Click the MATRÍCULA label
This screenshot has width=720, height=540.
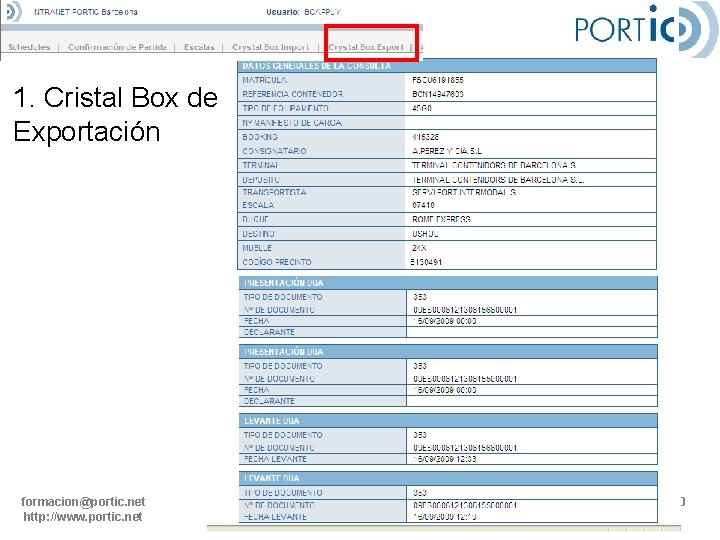[x=265, y=80]
